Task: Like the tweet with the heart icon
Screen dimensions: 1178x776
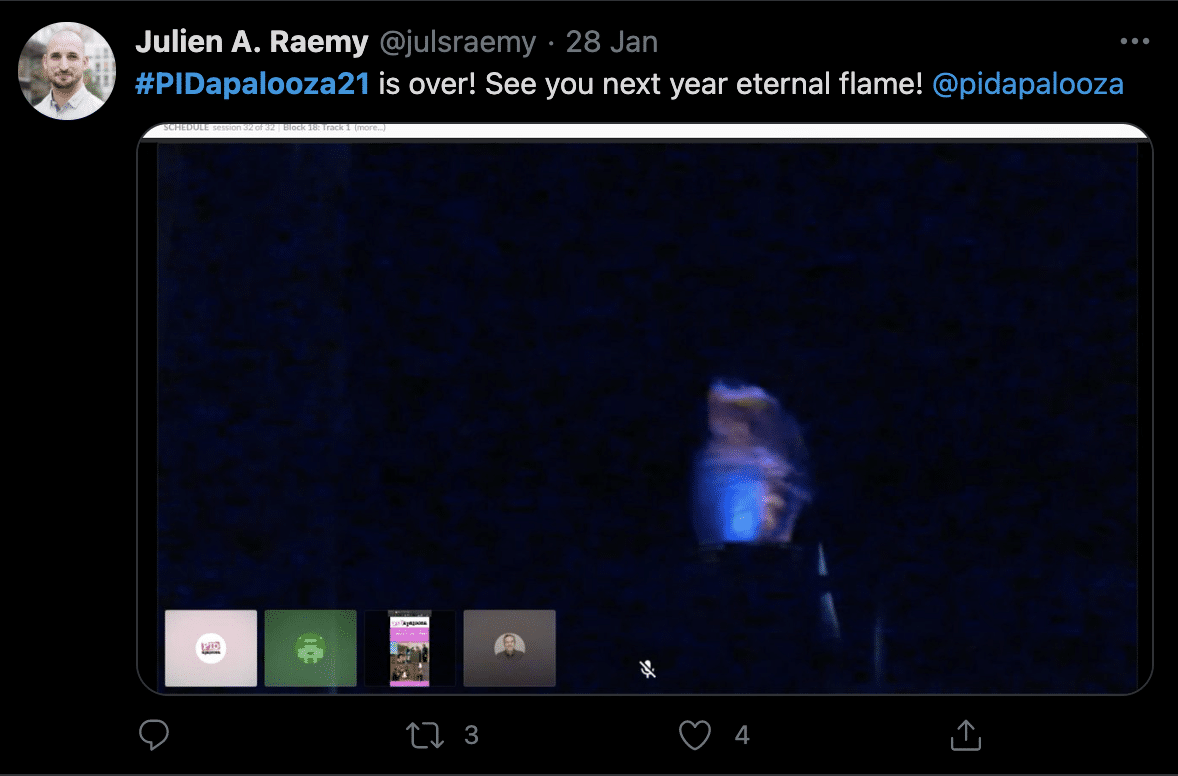Action: 695,735
